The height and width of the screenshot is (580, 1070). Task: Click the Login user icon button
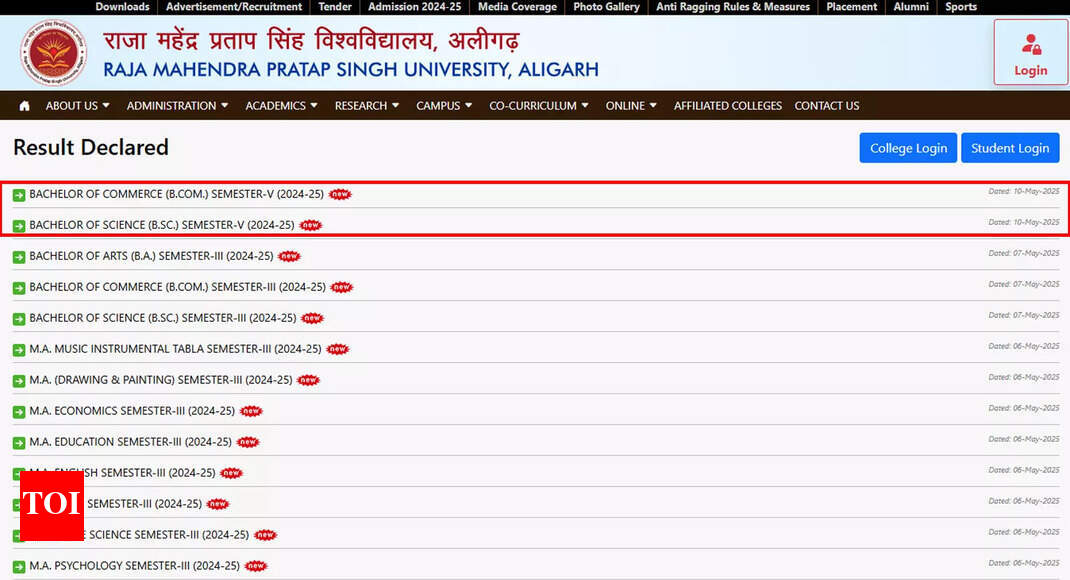(x=1030, y=52)
